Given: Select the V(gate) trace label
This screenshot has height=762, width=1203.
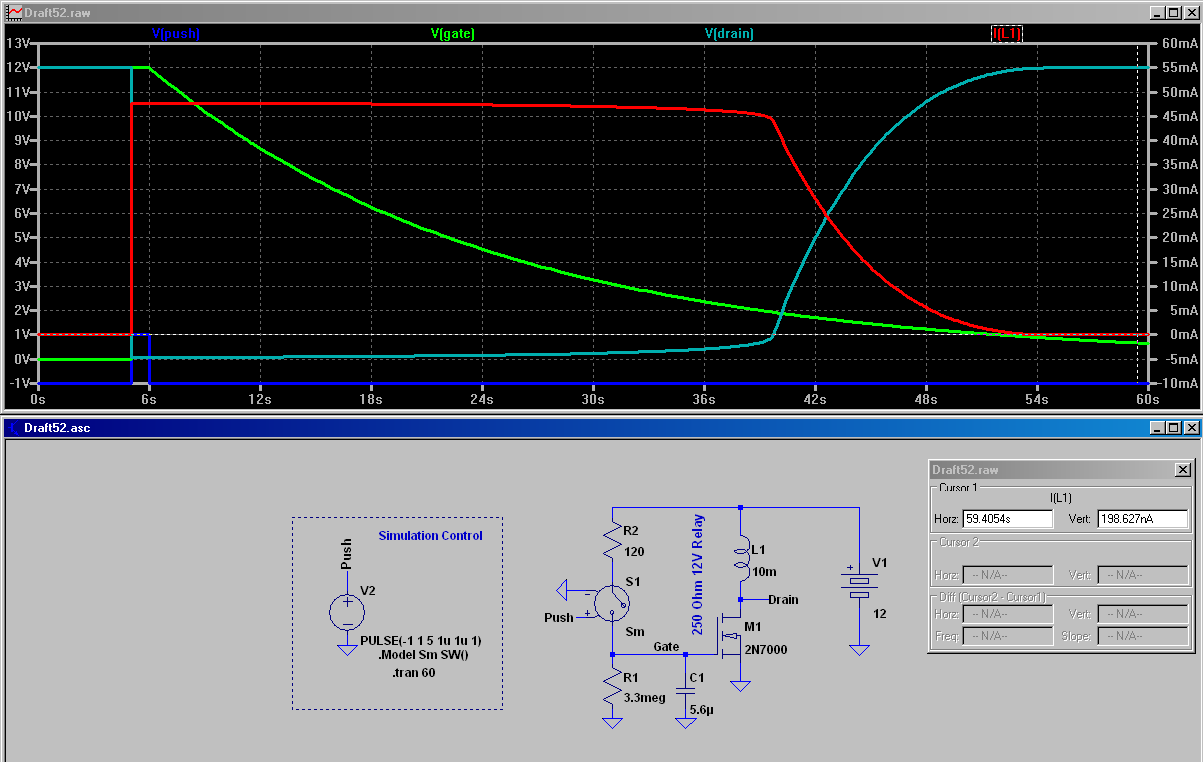Looking at the screenshot, I should coord(452,33).
